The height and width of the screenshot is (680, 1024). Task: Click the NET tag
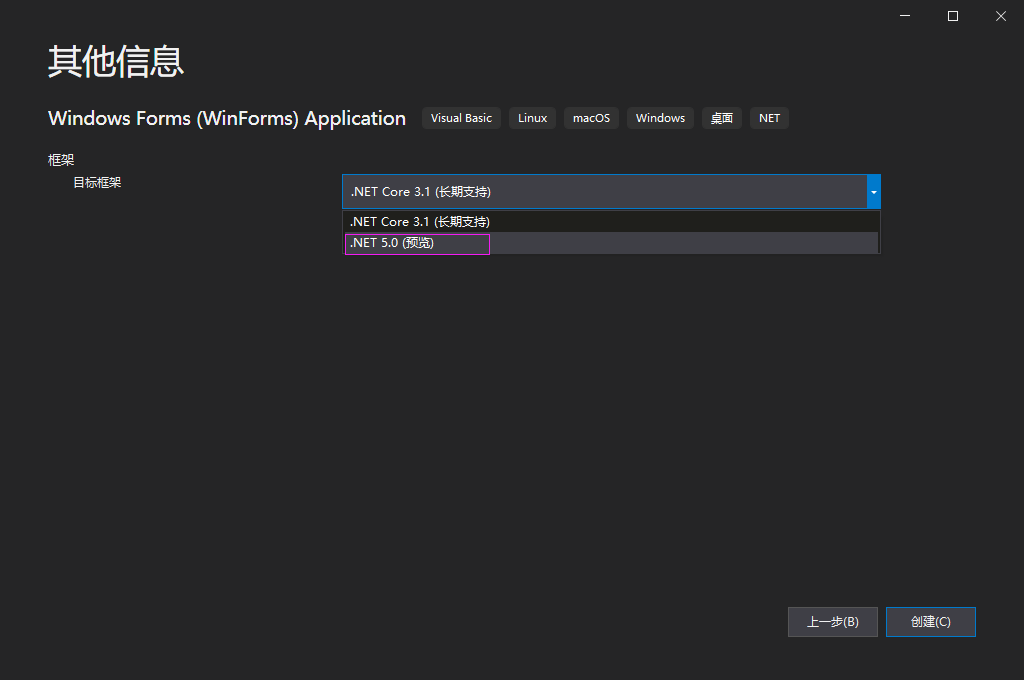[769, 118]
